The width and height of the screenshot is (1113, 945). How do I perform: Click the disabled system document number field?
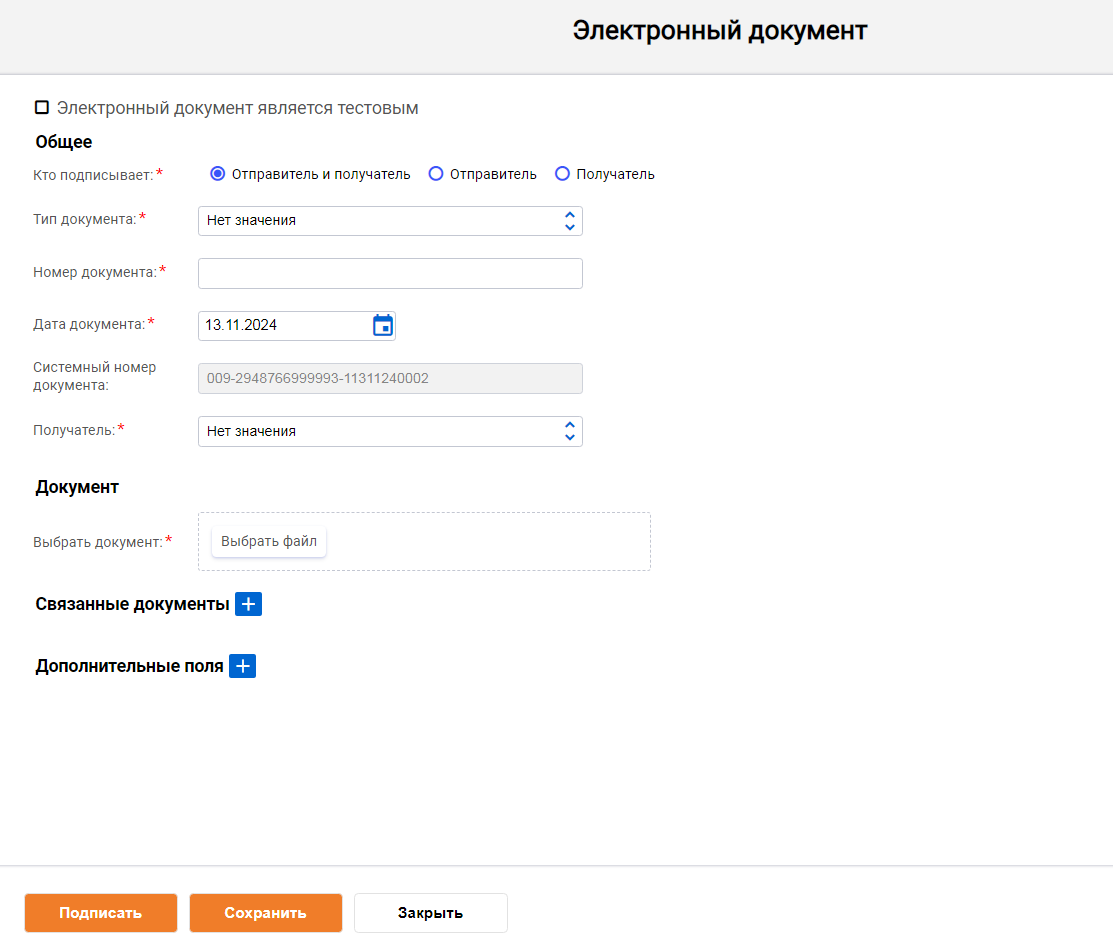coord(390,378)
